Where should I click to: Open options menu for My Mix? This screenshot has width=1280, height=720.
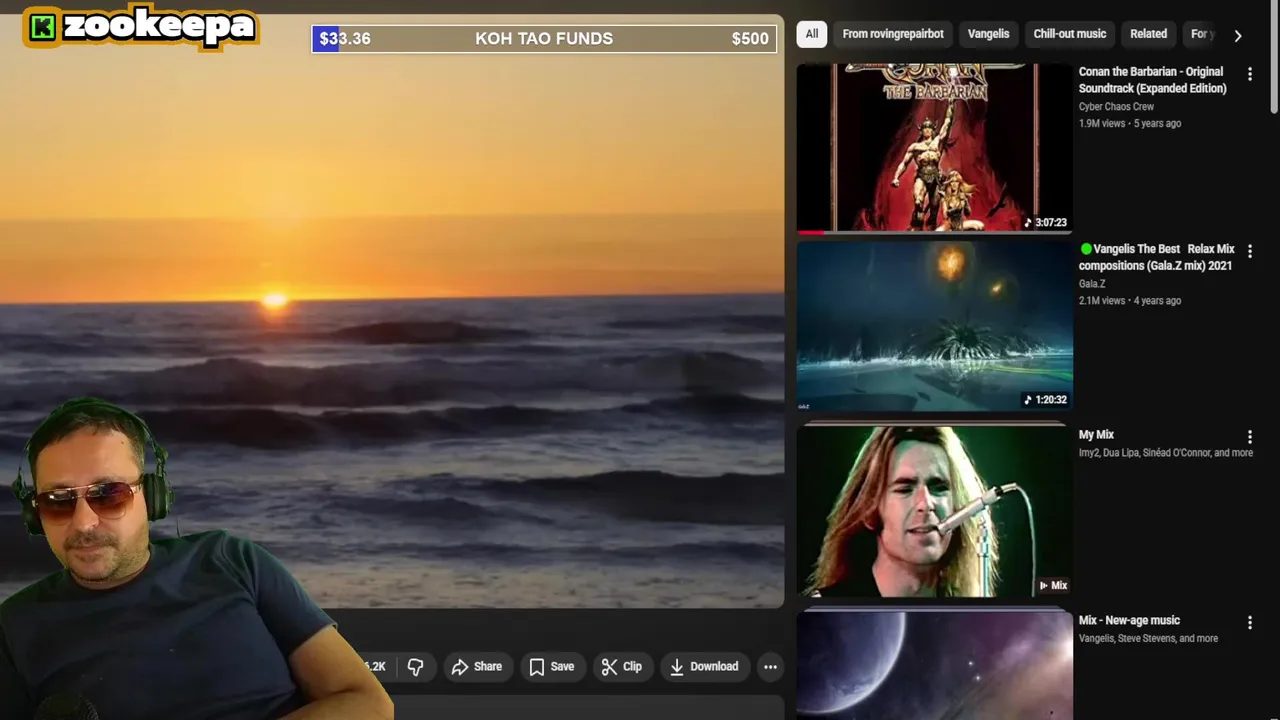(1249, 437)
